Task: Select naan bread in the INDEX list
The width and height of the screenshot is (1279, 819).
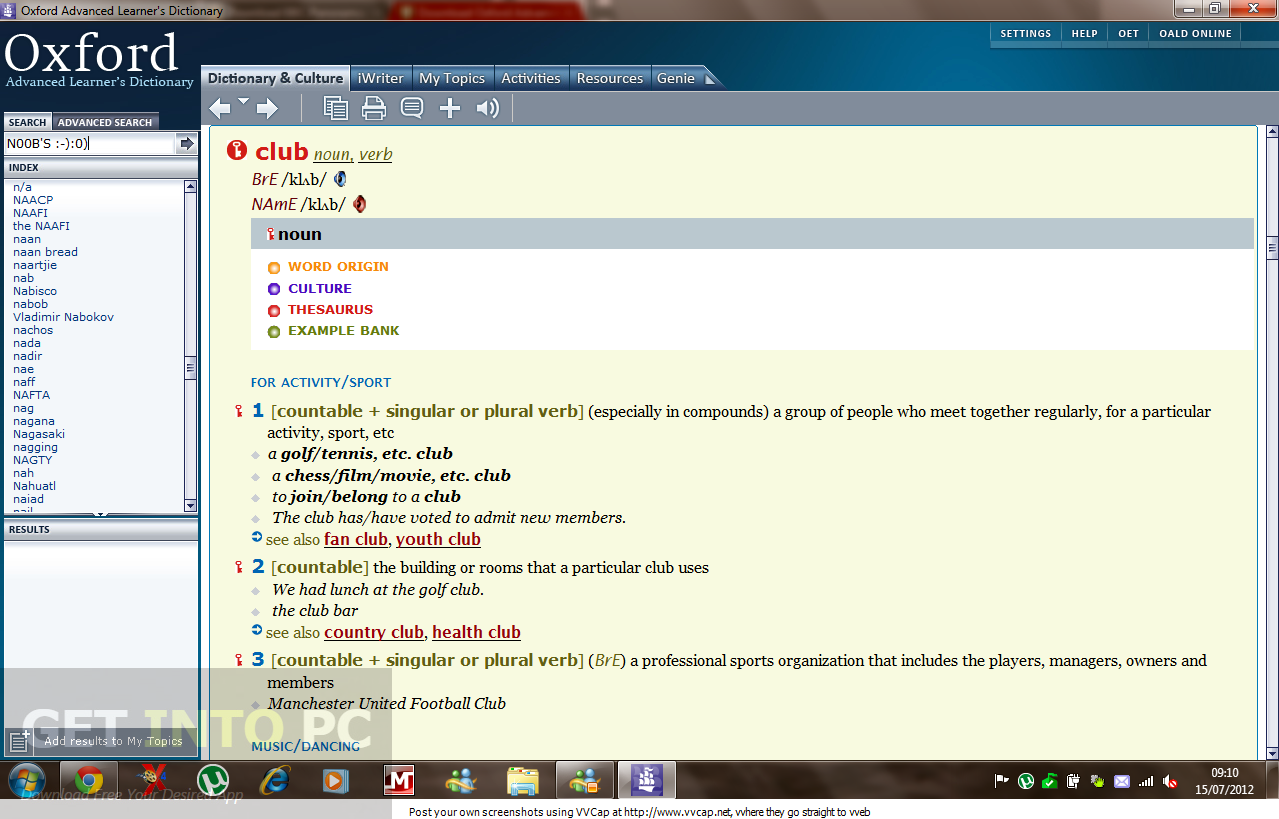Action: [x=45, y=251]
